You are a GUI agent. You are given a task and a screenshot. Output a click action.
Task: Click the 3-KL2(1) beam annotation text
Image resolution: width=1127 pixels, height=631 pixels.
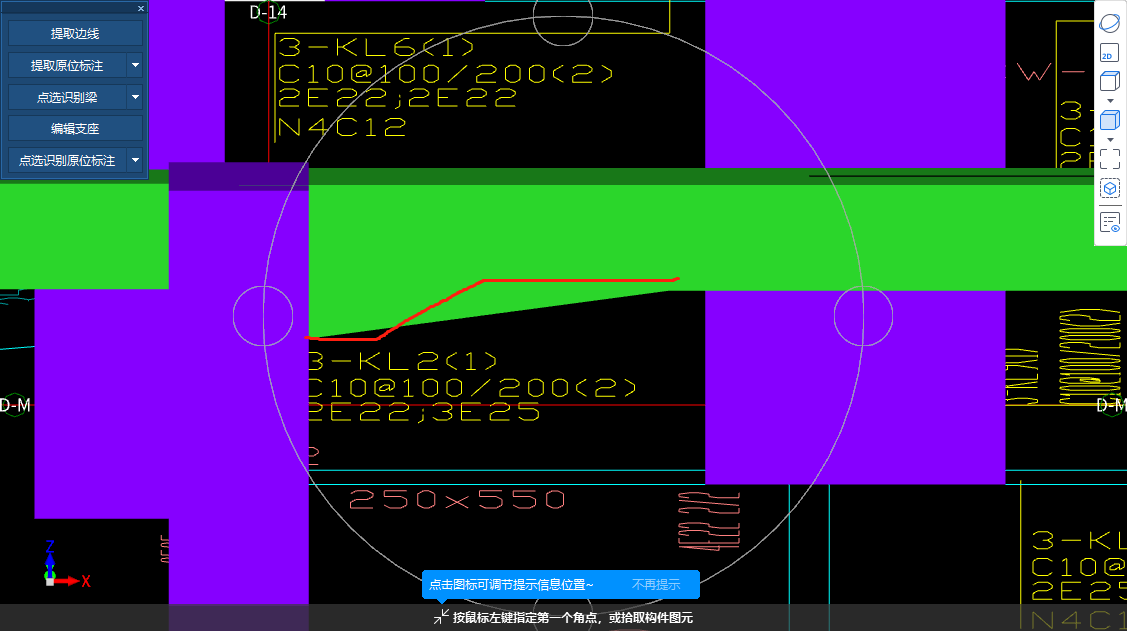pyautogui.click(x=402, y=361)
